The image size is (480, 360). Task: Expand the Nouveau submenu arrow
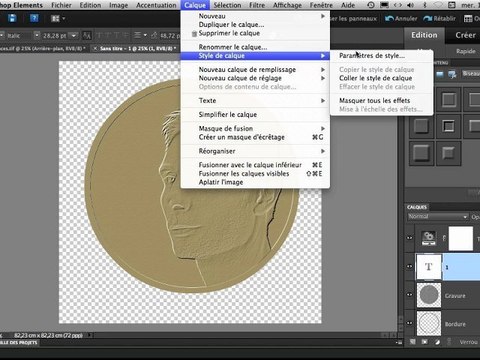323,16
